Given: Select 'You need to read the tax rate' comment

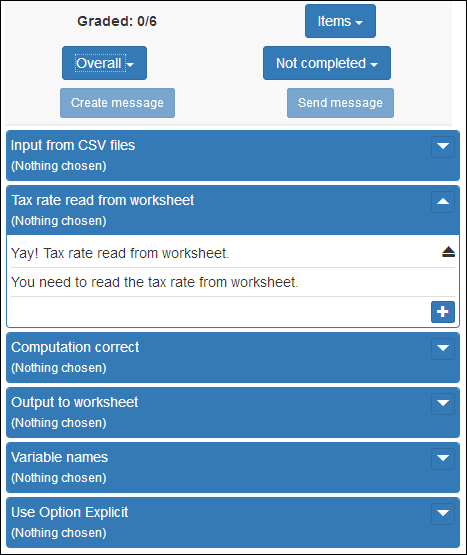Looking at the screenshot, I should pyautogui.click(x=155, y=282).
